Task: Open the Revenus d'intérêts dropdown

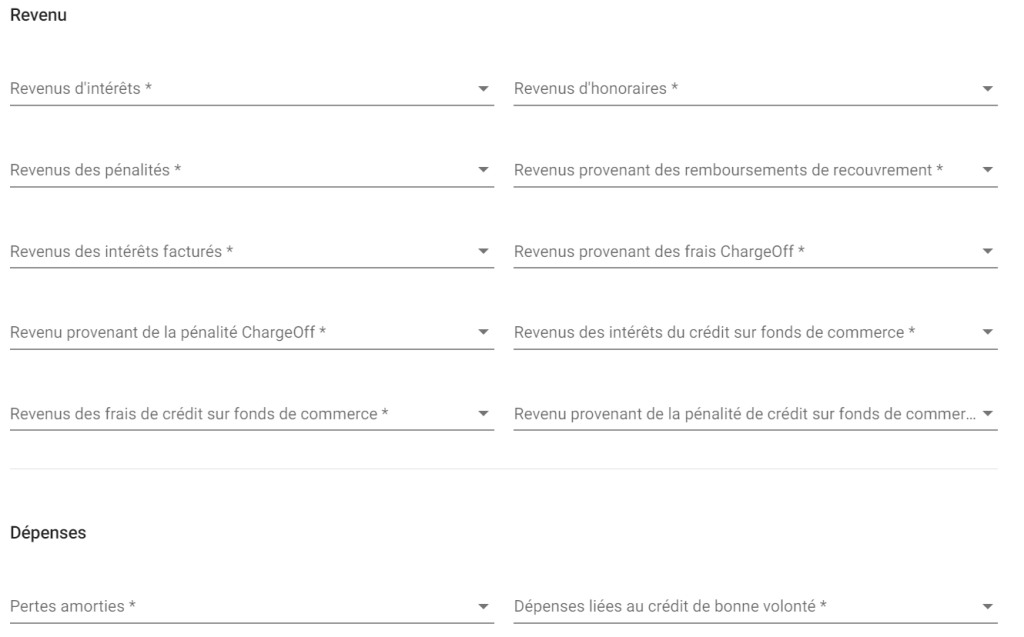Action: 251,89
